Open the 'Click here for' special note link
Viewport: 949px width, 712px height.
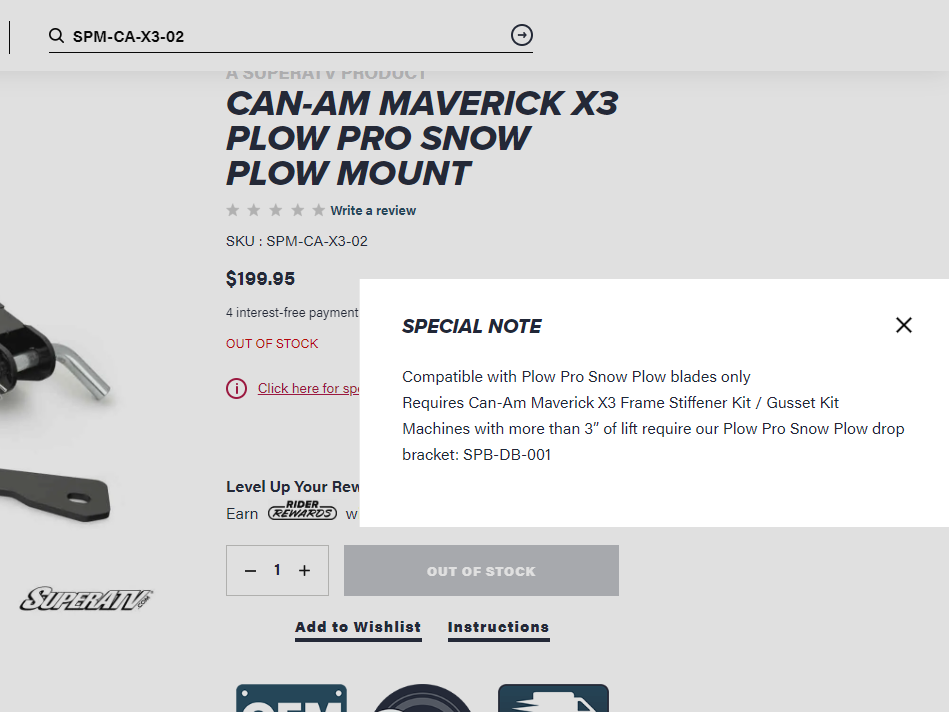pyautogui.click(x=308, y=388)
